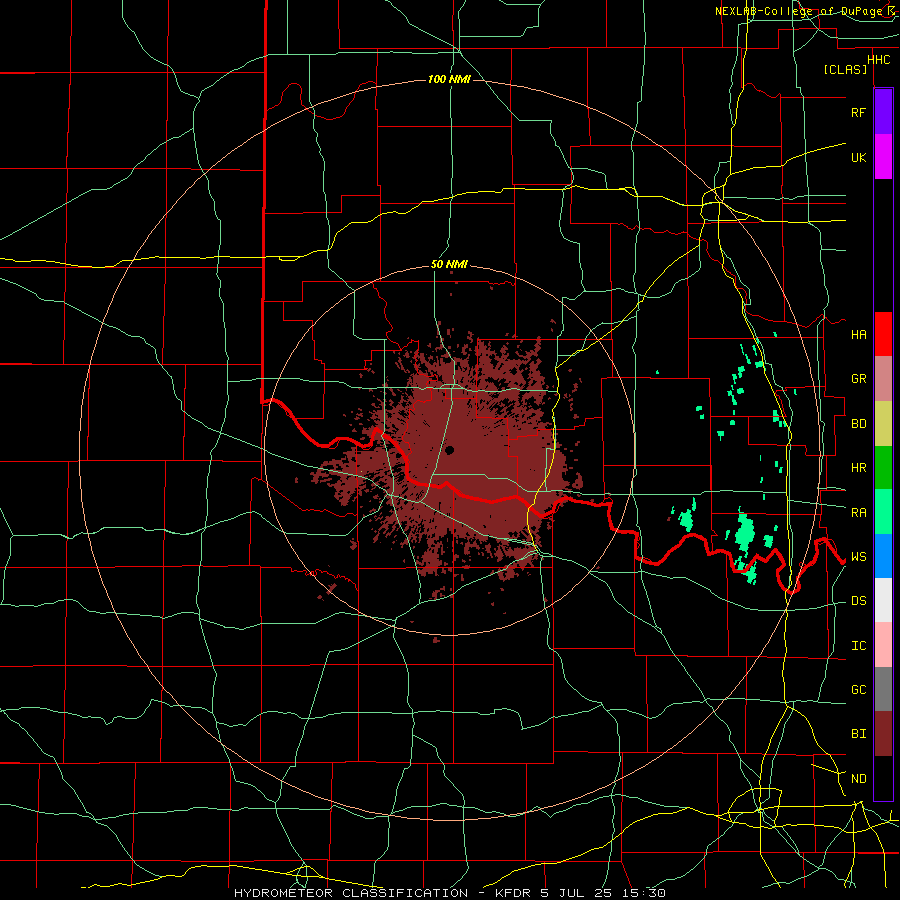Click the HHC product label
The width and height of the screenshot is (900, 900).
(x=878, y=60)
